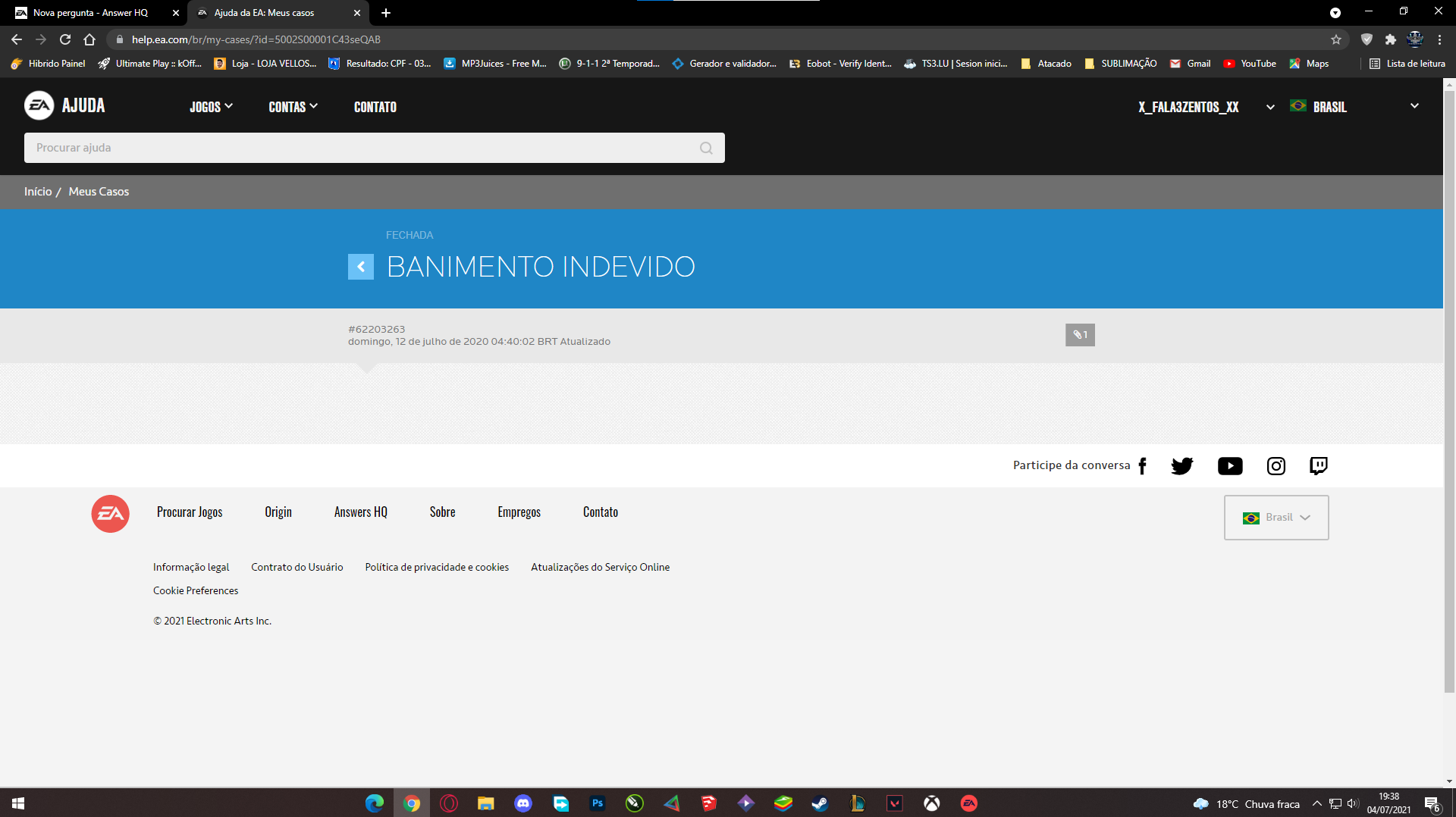Image resolution: width=1456 pixels, height=817 pixels.
Task: Click the search magnifier icon in help box
Action: [x=706, y=149]
